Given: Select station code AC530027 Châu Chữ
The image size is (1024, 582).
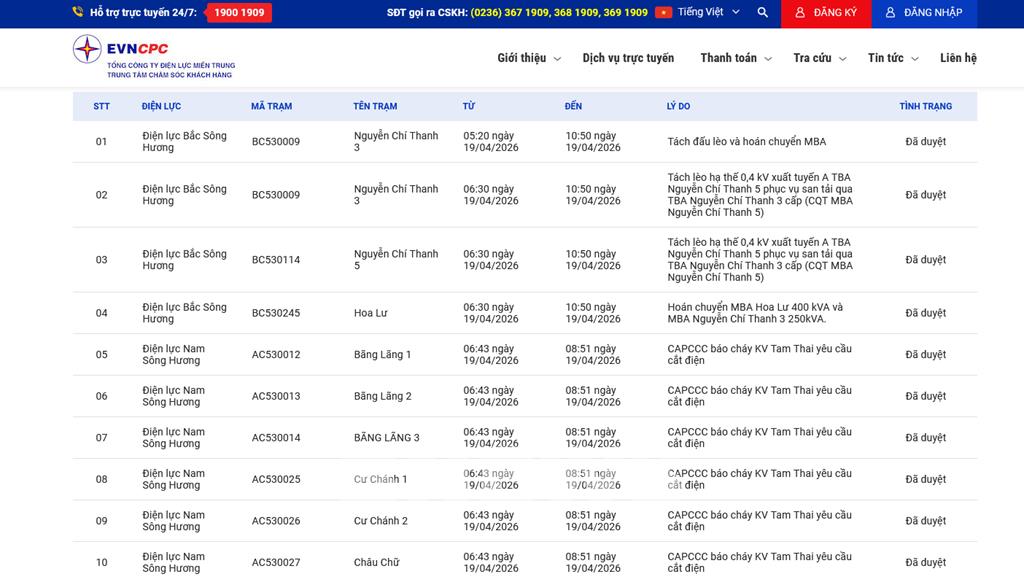Looking at the screenshot, I should pyautogui.click(x=276, y=562).
